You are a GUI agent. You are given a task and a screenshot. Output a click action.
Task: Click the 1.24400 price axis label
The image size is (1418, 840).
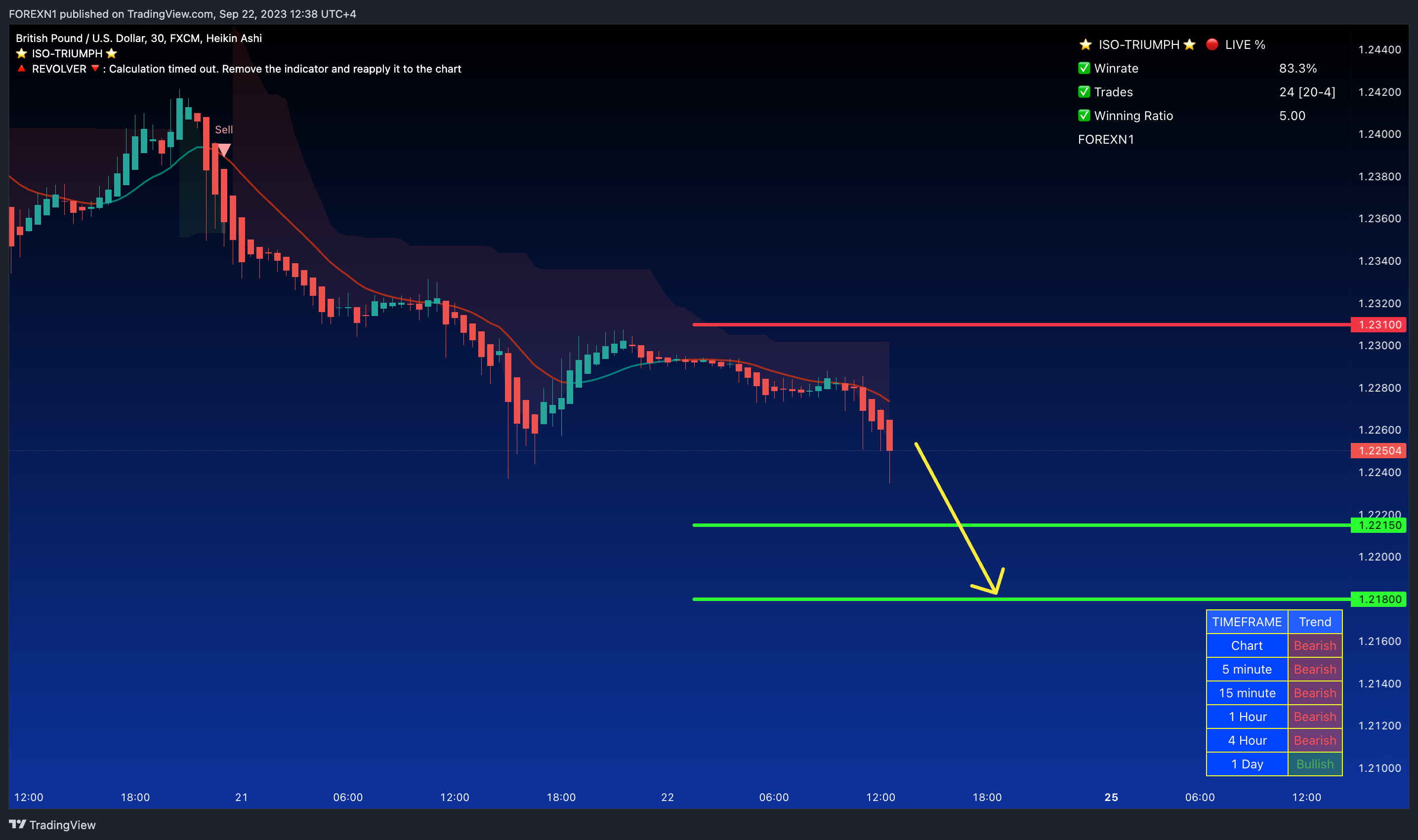pos(1379,50)
